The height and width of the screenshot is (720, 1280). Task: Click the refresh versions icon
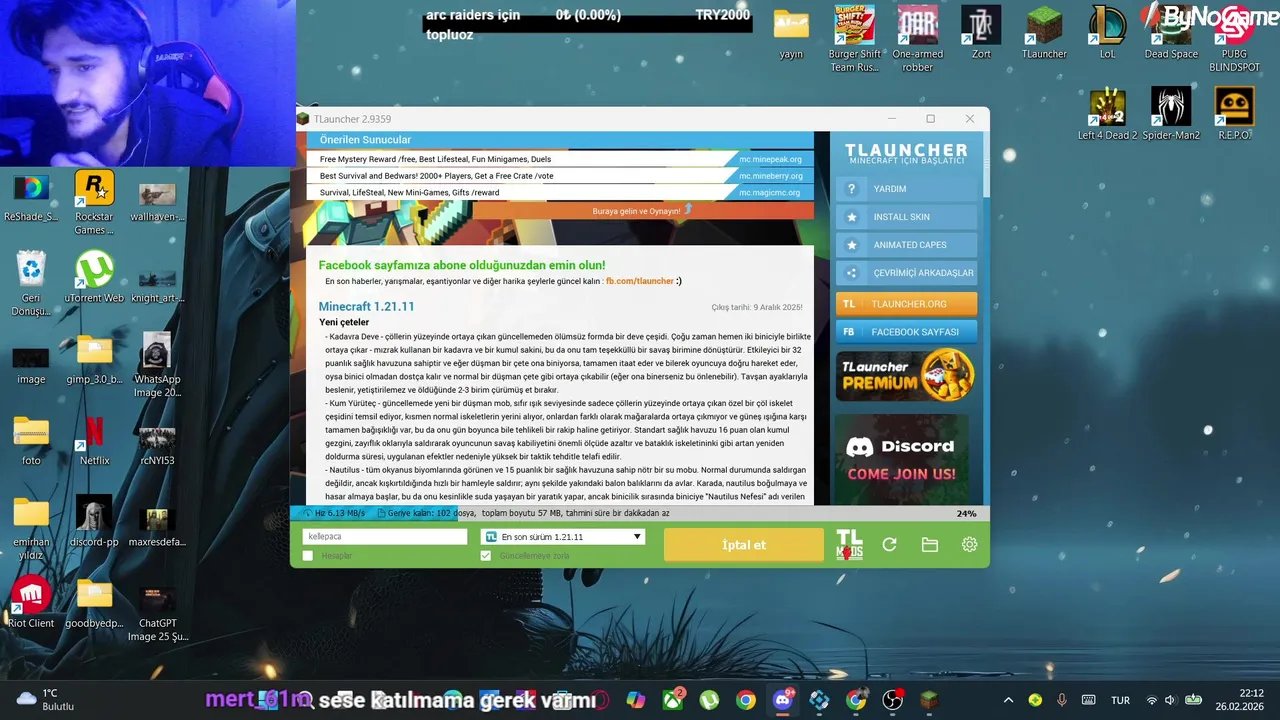(x=889, y=545)
